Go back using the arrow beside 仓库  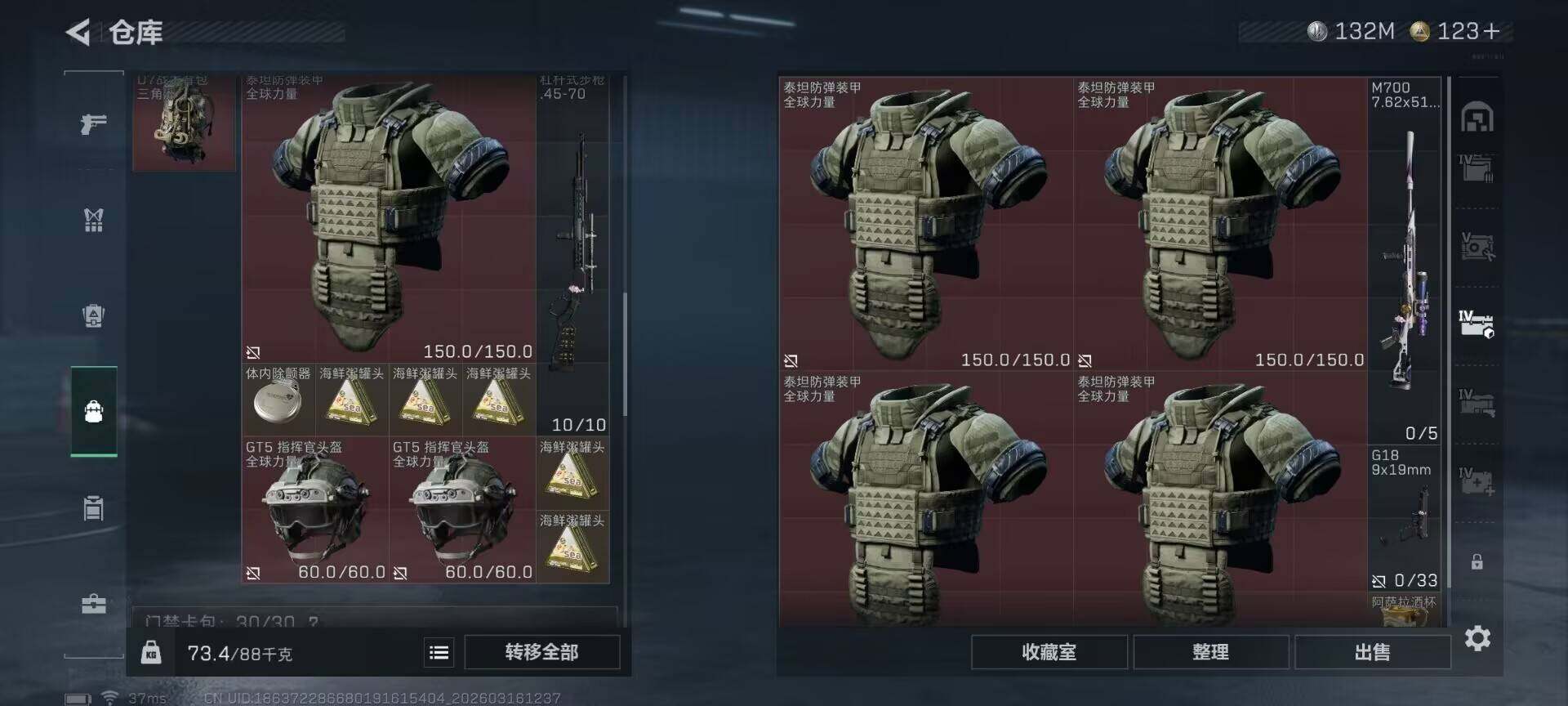pos(78,32)
